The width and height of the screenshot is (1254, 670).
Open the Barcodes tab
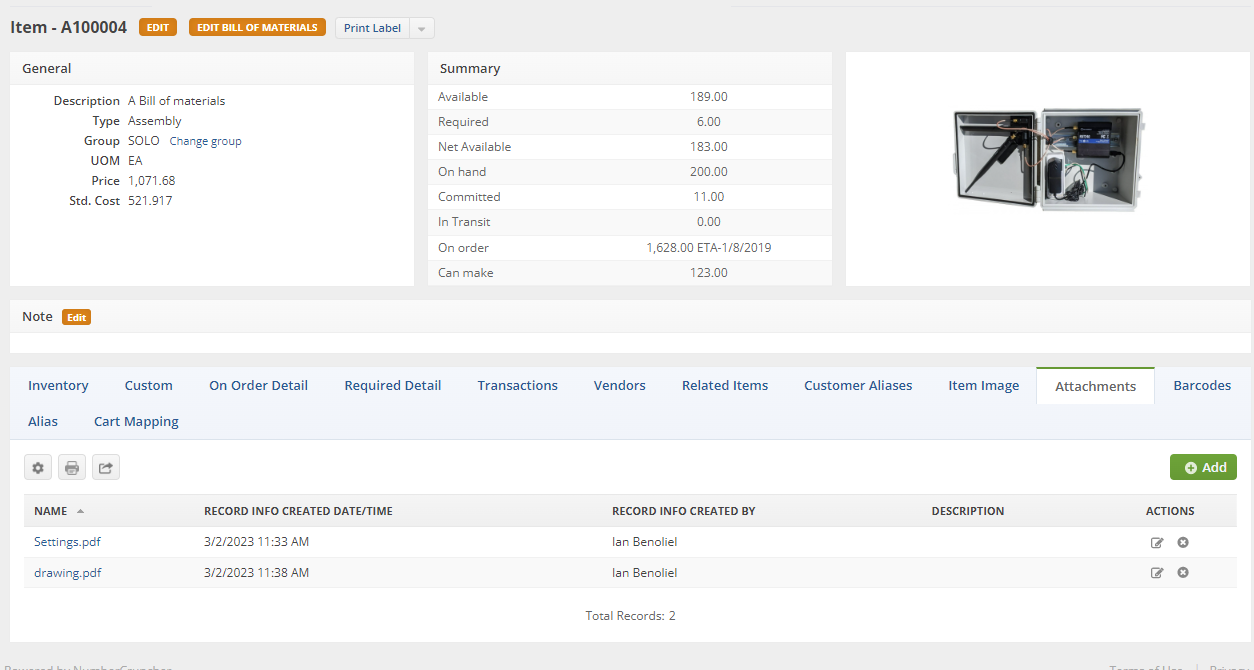pyautogui.click(x=1202, y=385)
